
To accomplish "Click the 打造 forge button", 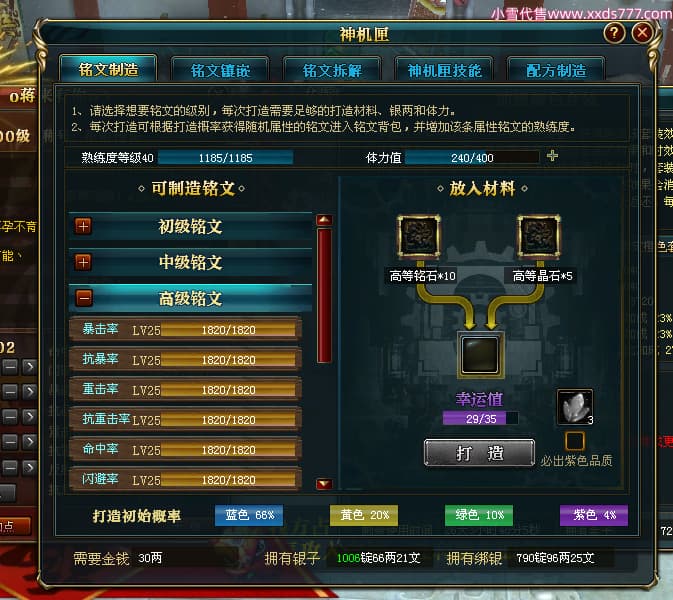I will (479, 452).
